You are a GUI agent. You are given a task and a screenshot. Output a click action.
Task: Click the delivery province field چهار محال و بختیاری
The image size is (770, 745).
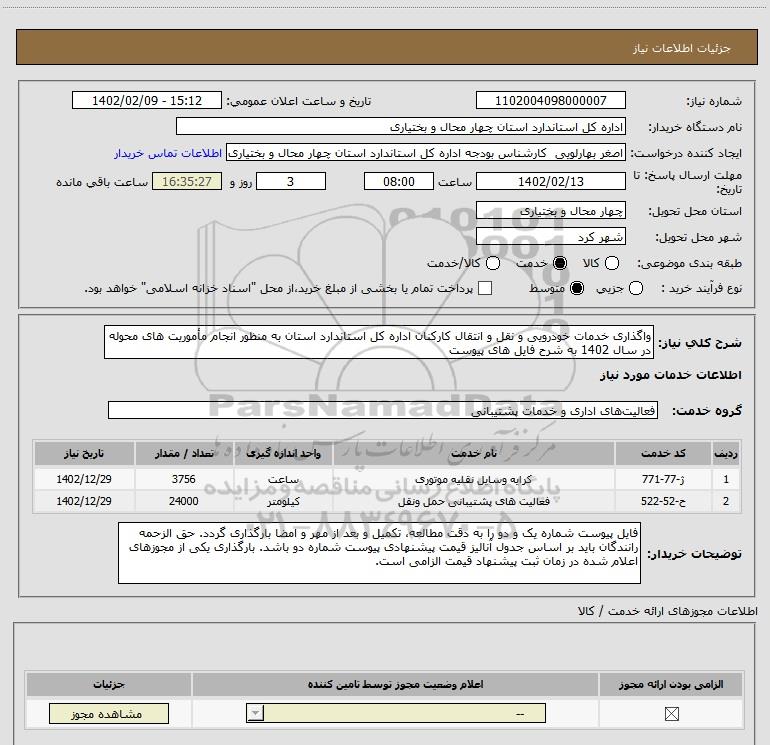550,211
